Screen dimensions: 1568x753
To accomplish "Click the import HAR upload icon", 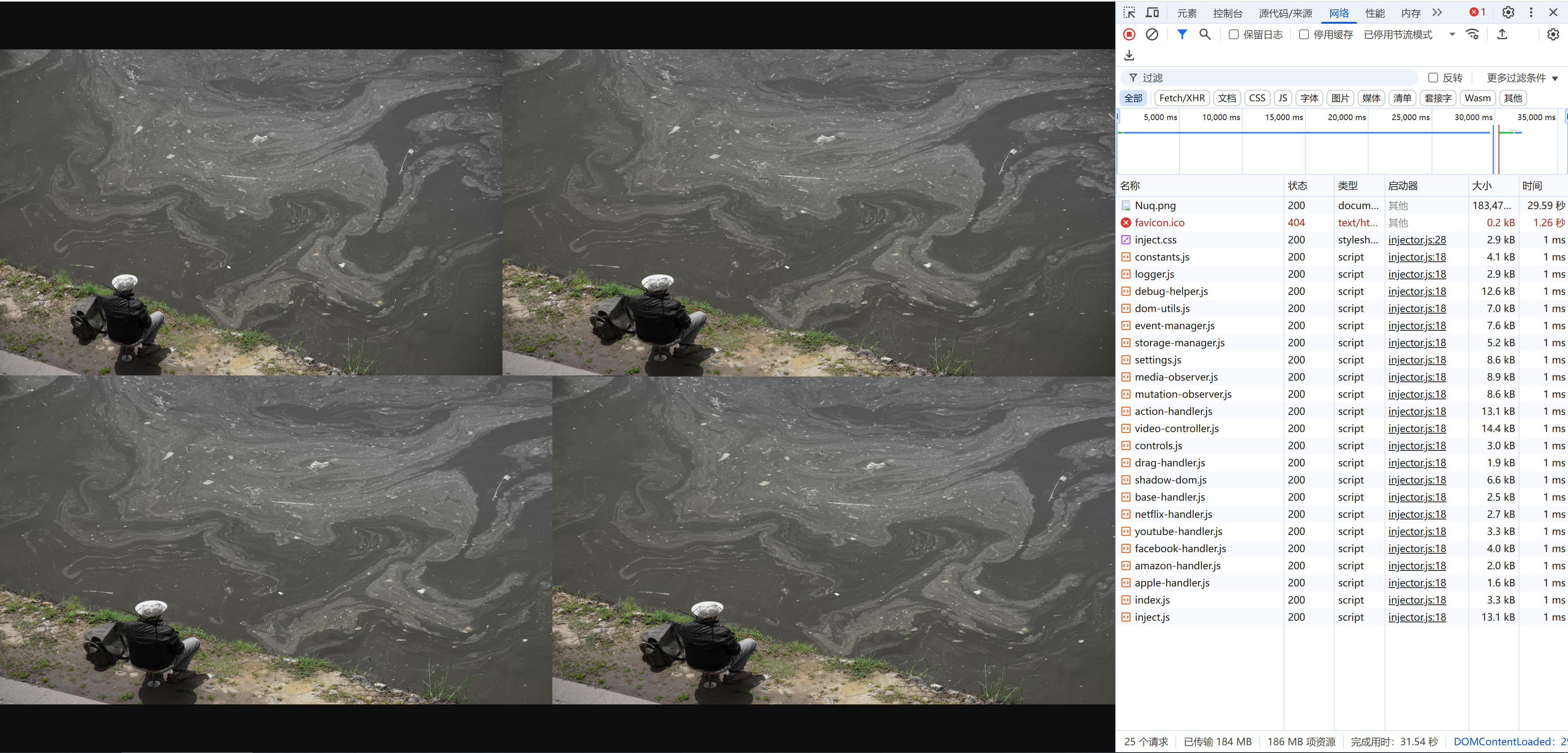I will pos(1502,35).
